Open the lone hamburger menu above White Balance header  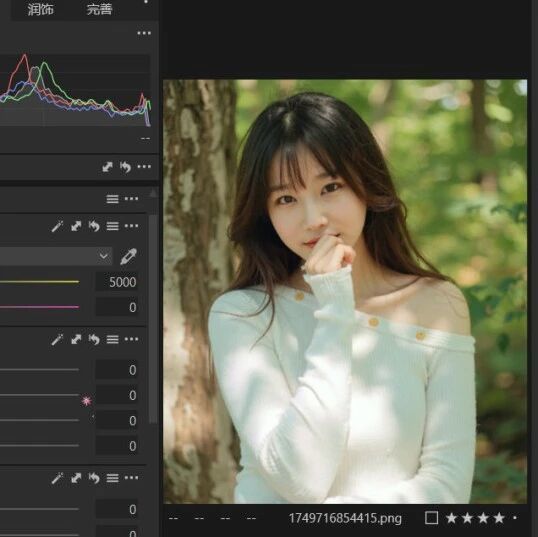pos(113,199)
